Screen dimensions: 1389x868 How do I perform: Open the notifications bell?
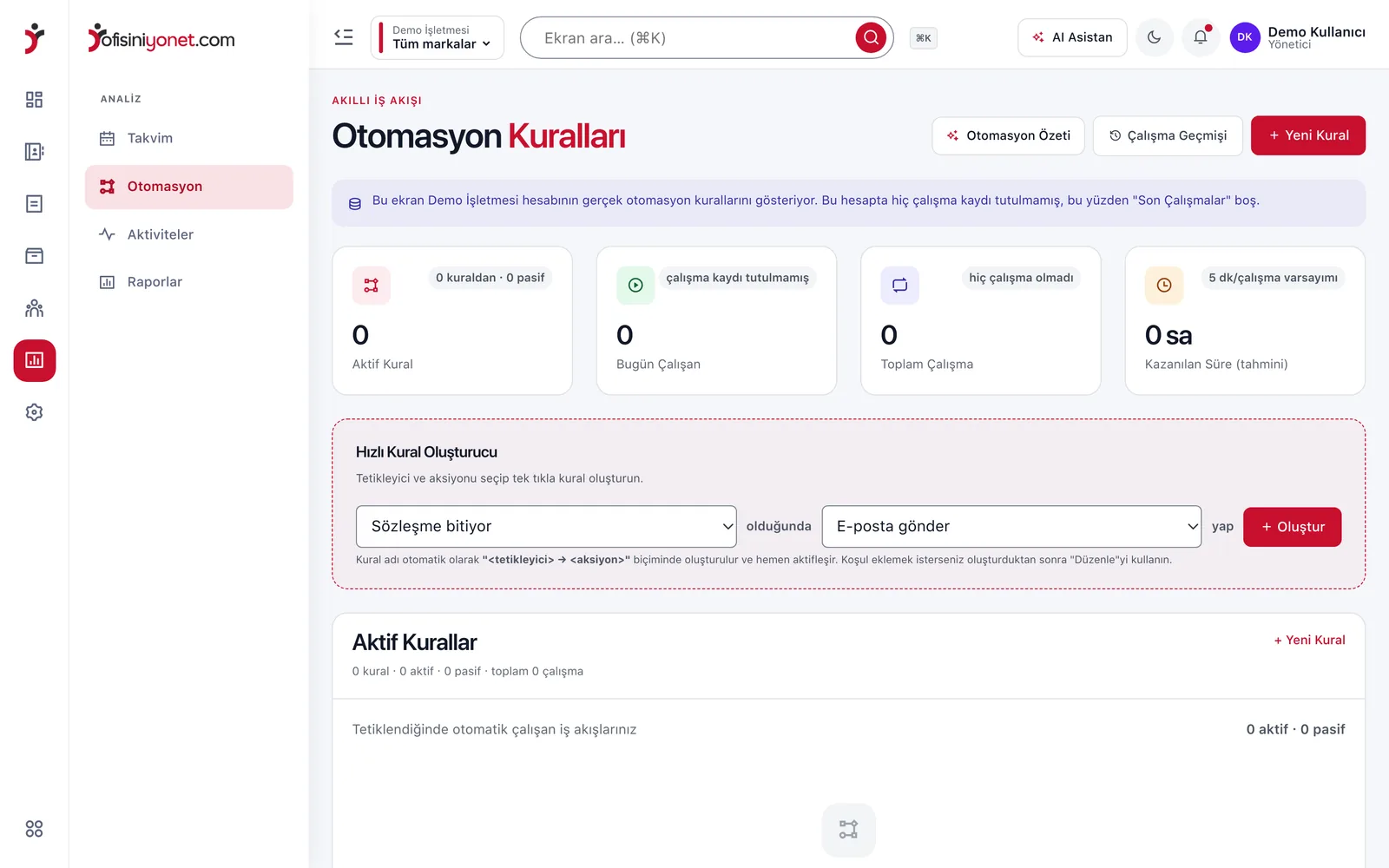[x=1201, y=37]
